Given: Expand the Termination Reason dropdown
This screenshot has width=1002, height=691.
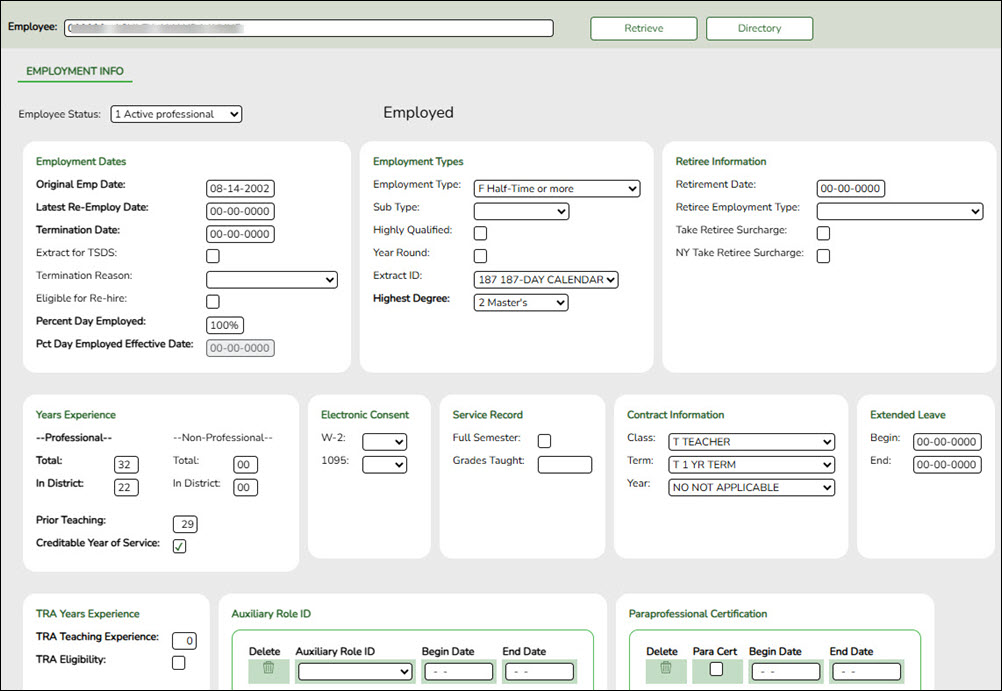Looking at the screenshot, I should [x=271, y=278].
